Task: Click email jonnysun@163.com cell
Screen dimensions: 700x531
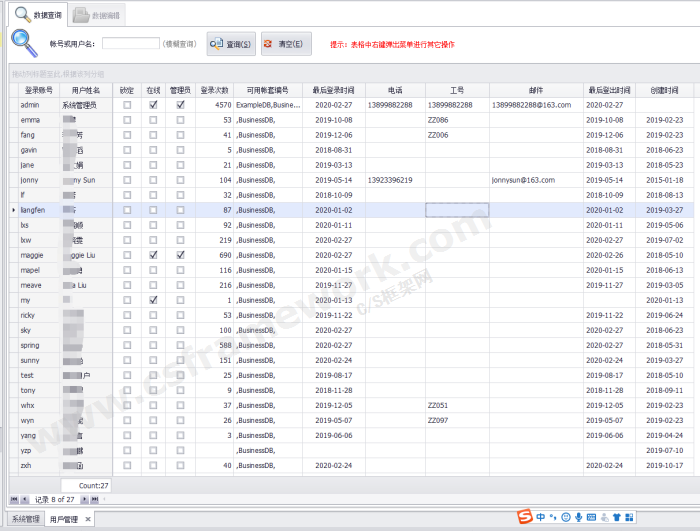Action: click(536, 180)
